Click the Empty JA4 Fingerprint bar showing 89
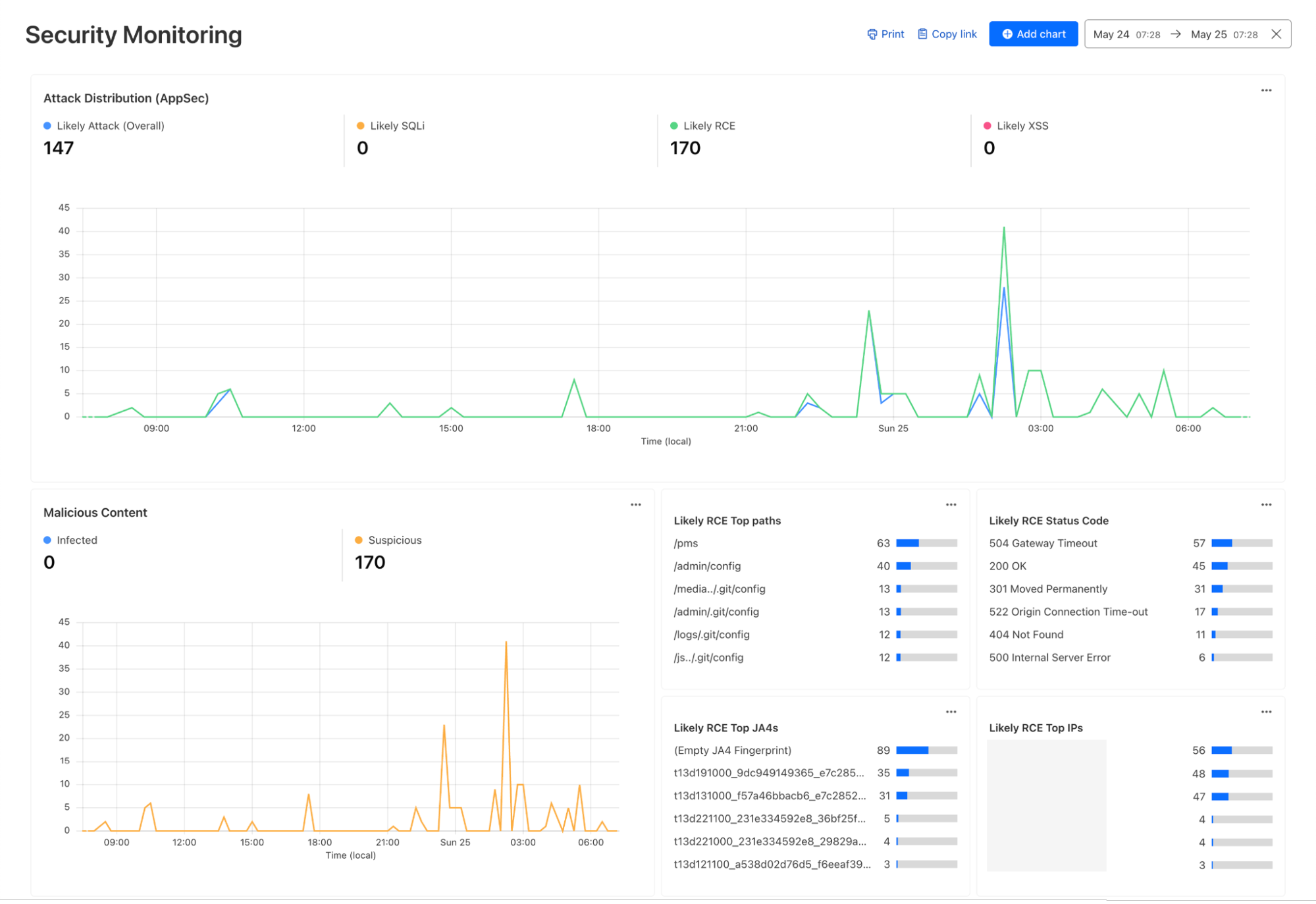This screenshot has height=904, width=1316. coord(926,750)
